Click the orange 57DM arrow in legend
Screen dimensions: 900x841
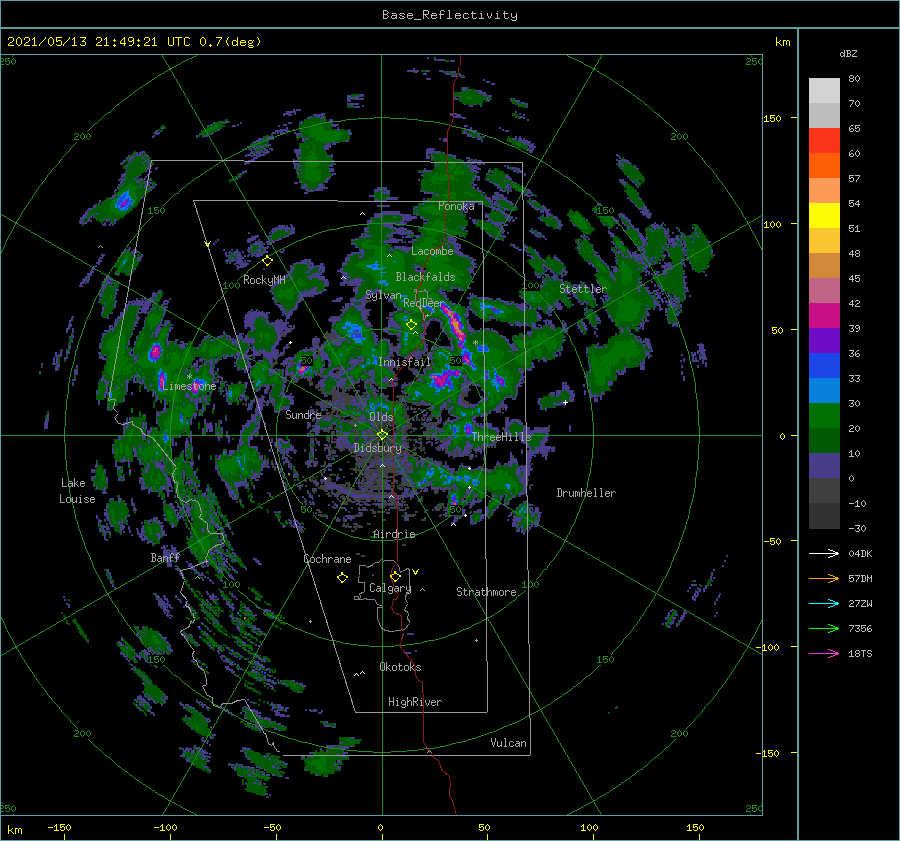coord(824,579)
